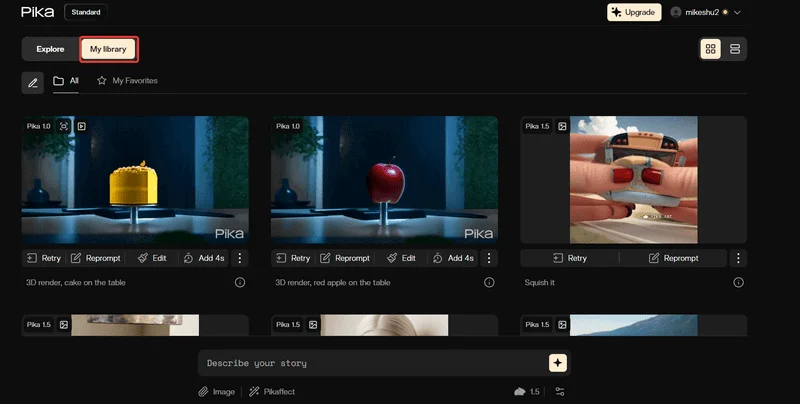Click Add 4s on the cake video
Image resolution: width=800 pixels, height=404 pixels.
(203, 258)
